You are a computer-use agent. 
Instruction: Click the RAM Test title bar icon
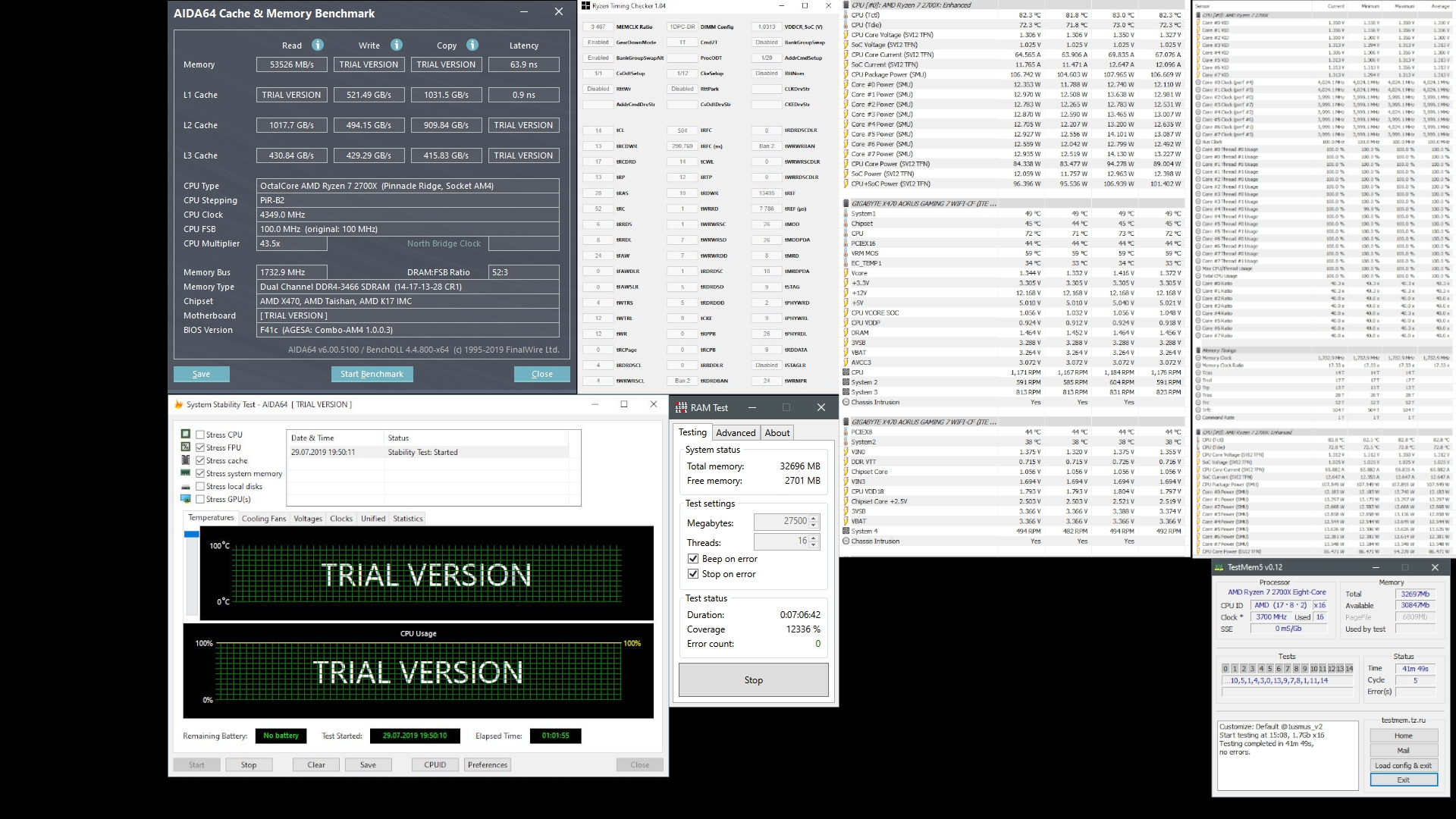681,408
